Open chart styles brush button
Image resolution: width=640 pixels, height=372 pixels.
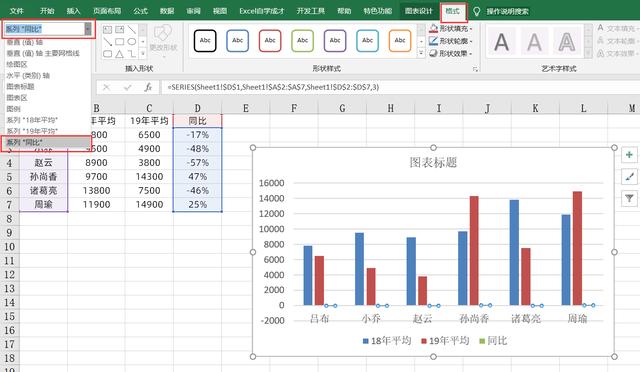coord(629,176)
